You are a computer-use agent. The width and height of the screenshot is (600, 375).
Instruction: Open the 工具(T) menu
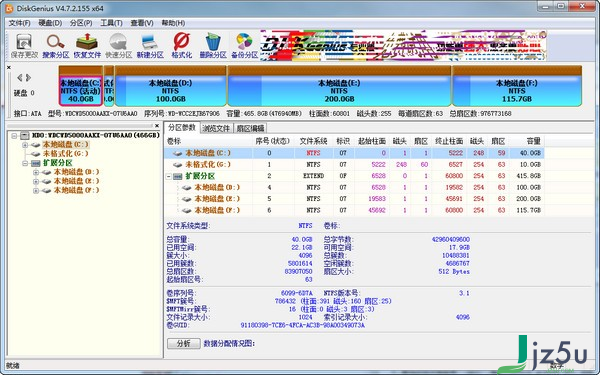click(x=111, y=23)
